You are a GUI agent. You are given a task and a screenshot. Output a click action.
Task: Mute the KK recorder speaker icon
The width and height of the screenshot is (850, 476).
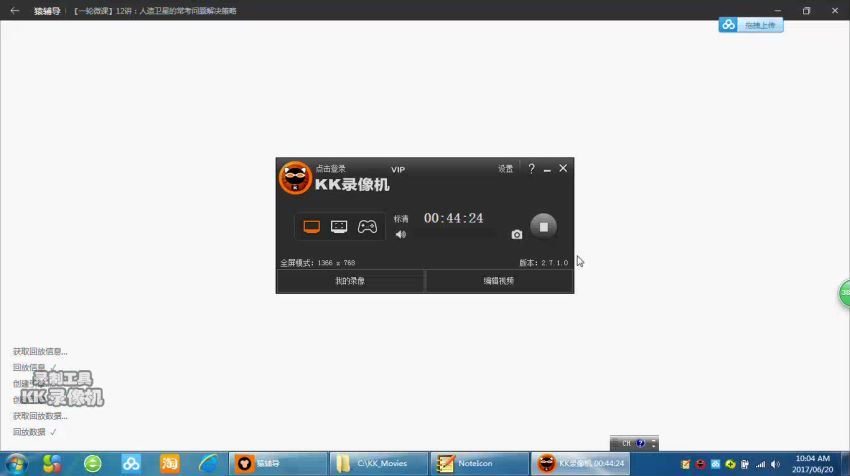[x=401, y=235]
